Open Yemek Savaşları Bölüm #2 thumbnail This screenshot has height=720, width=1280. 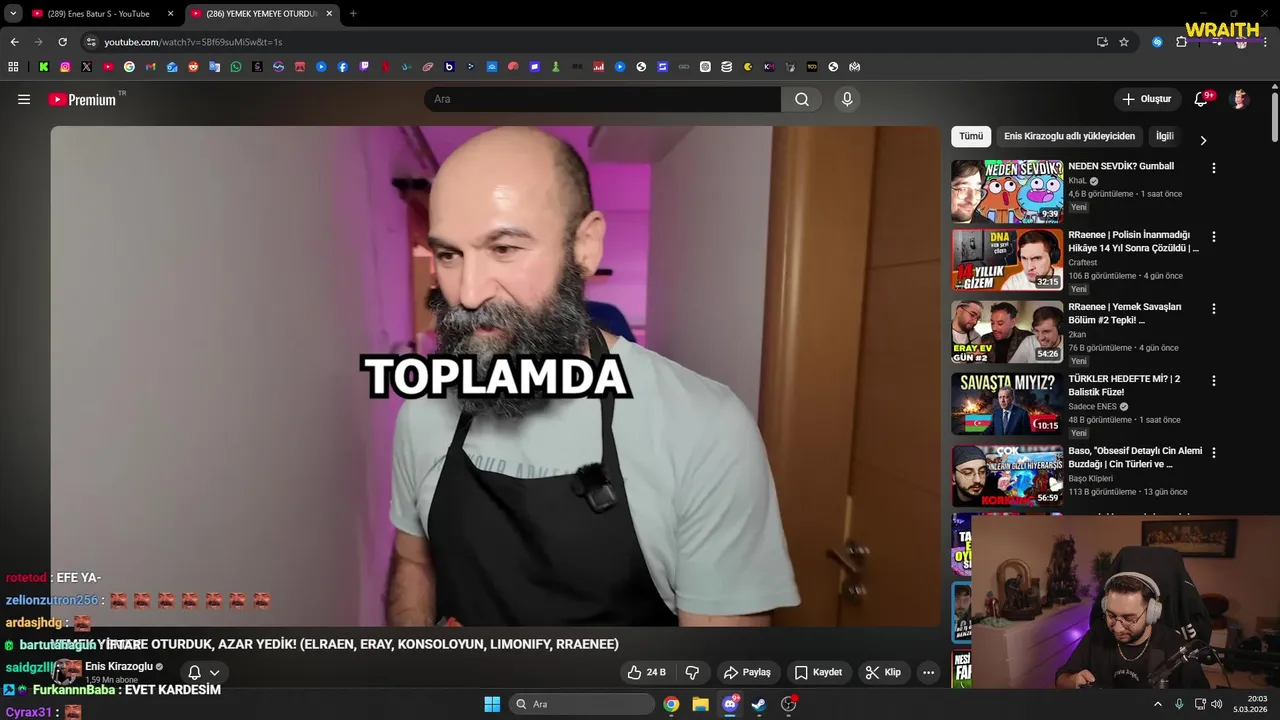click(1007, 332)
